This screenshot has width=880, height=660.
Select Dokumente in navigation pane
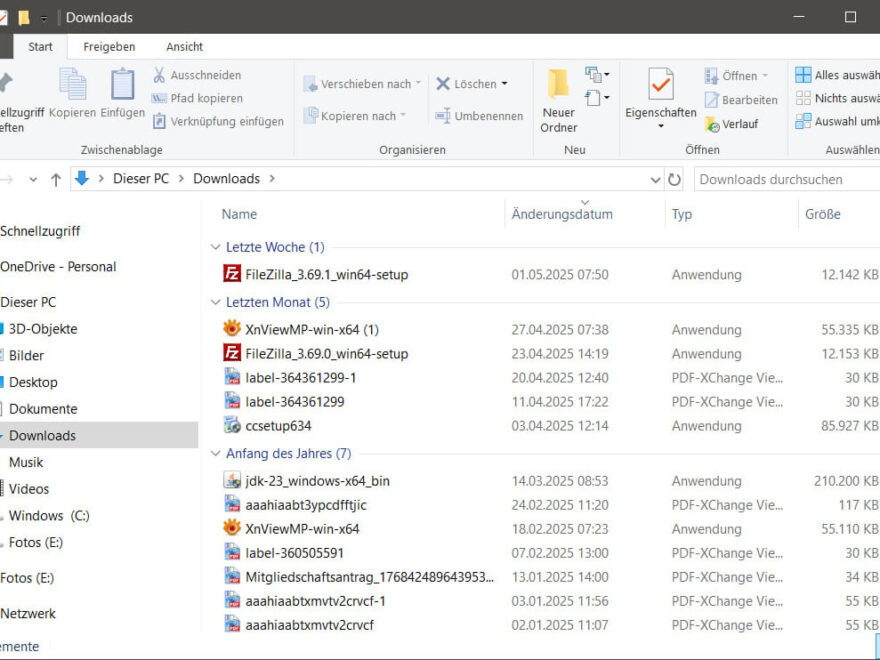pos(43,409)
